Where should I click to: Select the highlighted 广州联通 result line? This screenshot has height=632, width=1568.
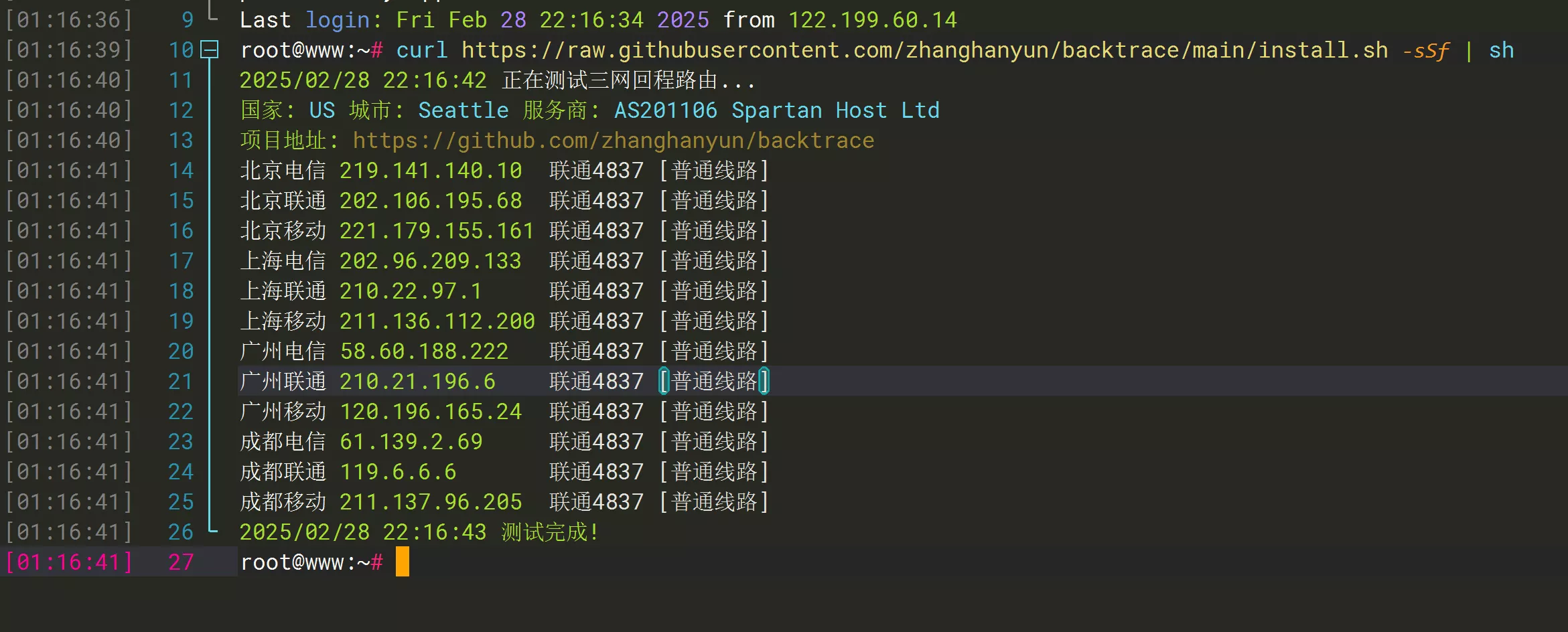pyautogui.click(x=469, y=380)
